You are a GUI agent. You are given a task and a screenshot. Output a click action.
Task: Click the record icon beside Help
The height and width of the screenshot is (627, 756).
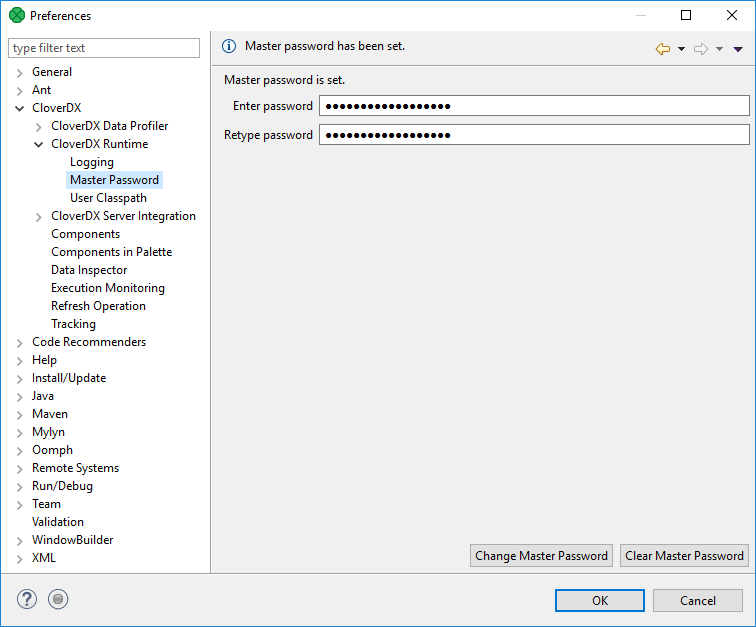coord(59,600)
